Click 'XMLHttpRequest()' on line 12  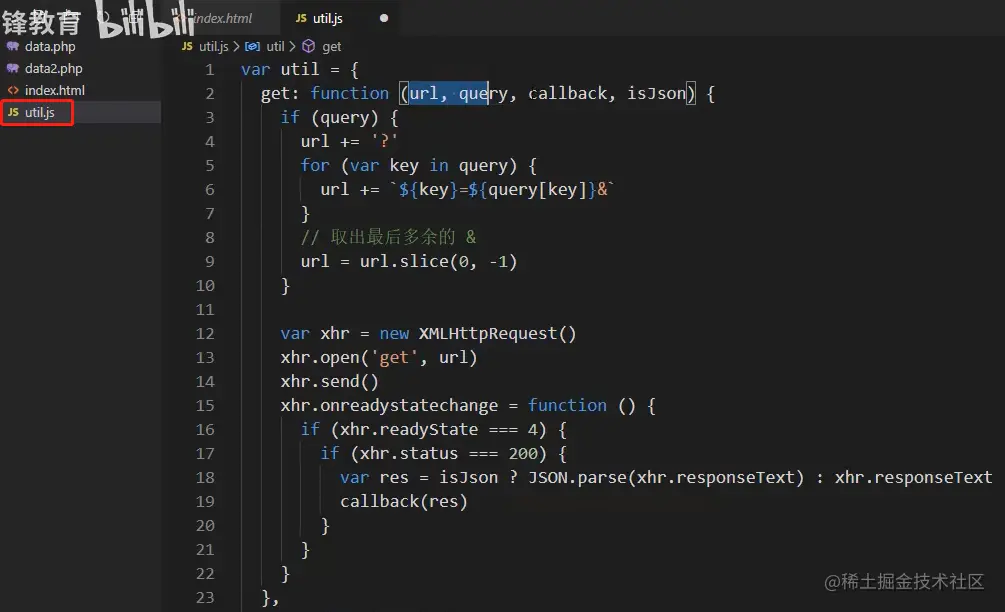click(x=497, y=334)
